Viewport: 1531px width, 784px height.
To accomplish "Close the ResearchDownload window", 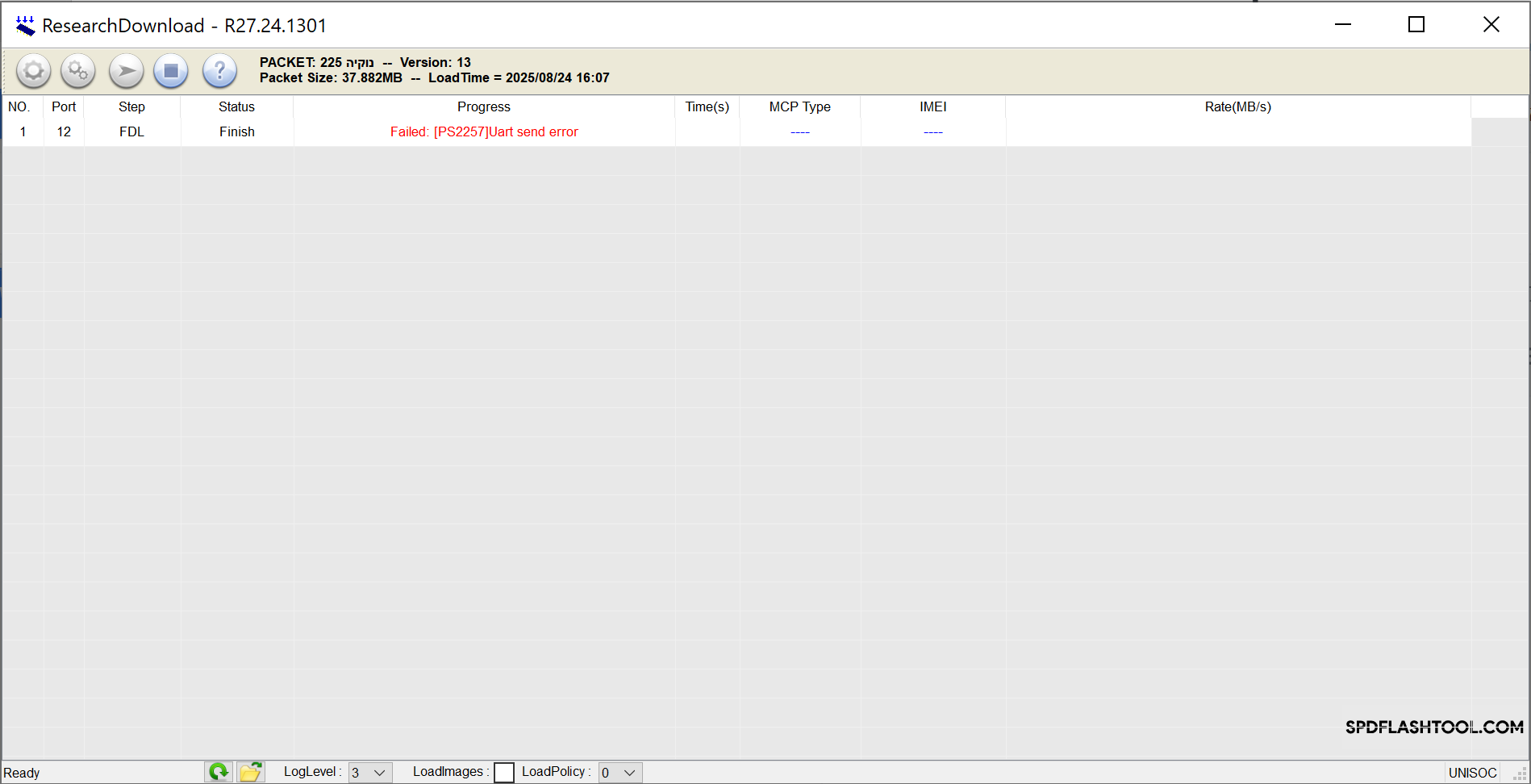I will (x=1491, y=24).
